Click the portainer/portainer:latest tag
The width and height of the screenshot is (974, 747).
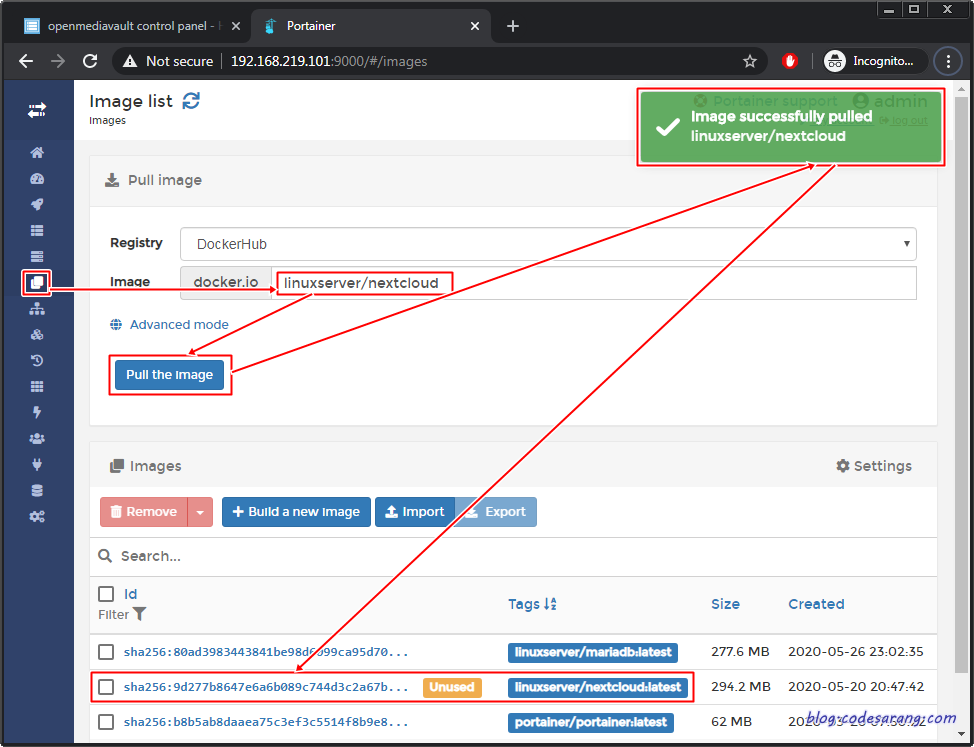click(591, 722)
